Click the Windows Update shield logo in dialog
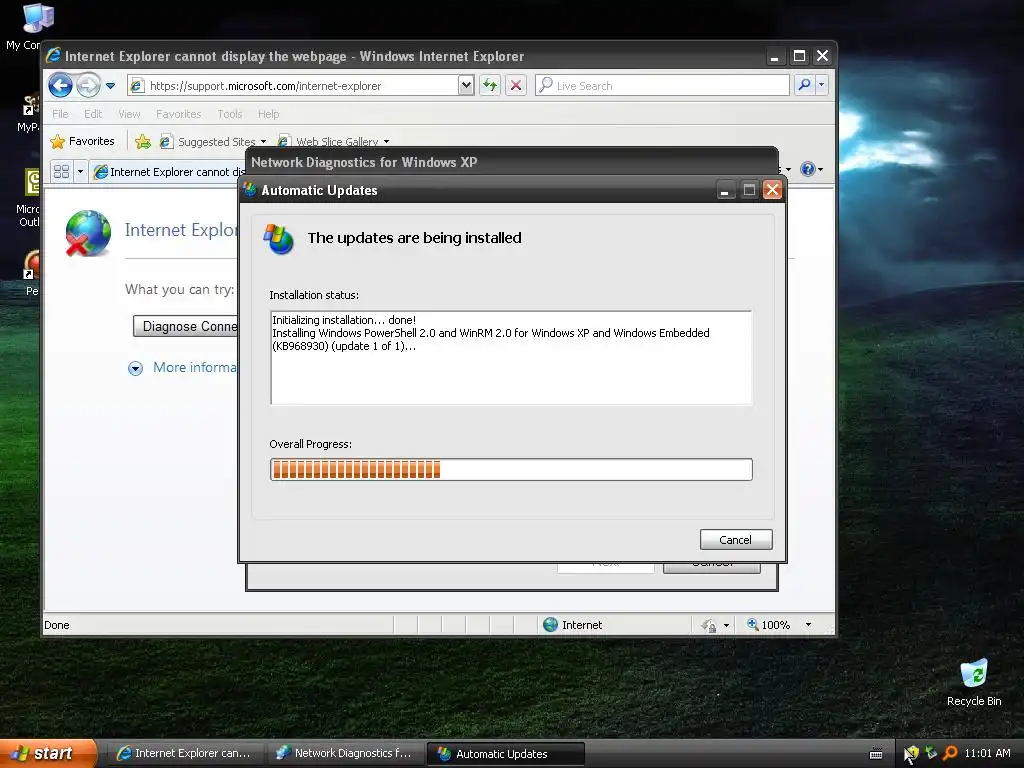The image size is (1024, 768). pos(279,239)
